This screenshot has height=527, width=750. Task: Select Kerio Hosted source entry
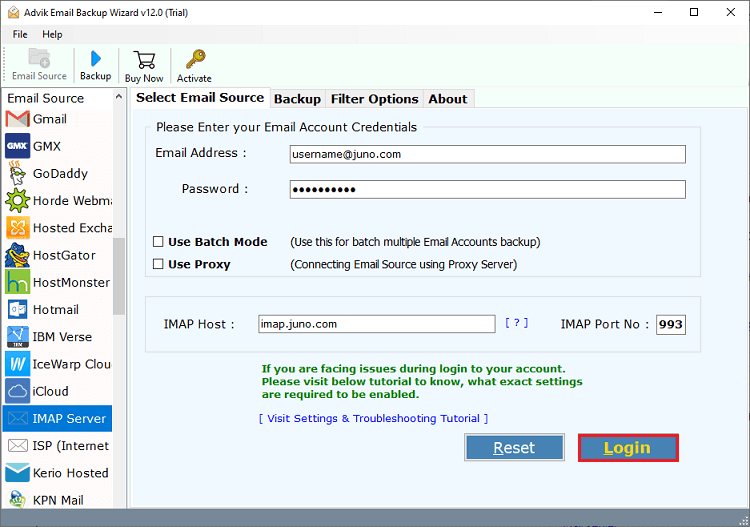pyautogui.click(x=70, y=473)
